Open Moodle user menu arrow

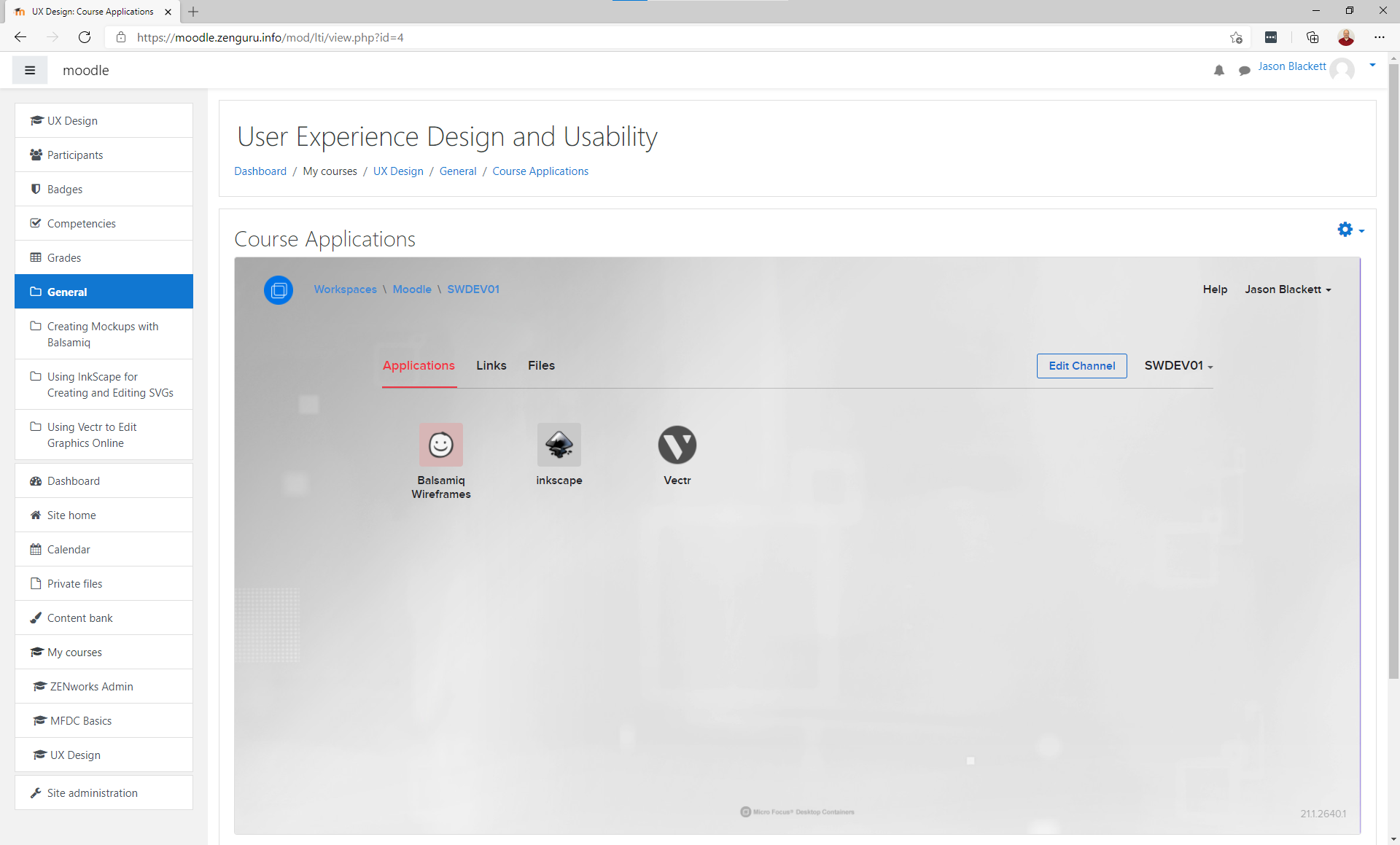click(1372, 66)
